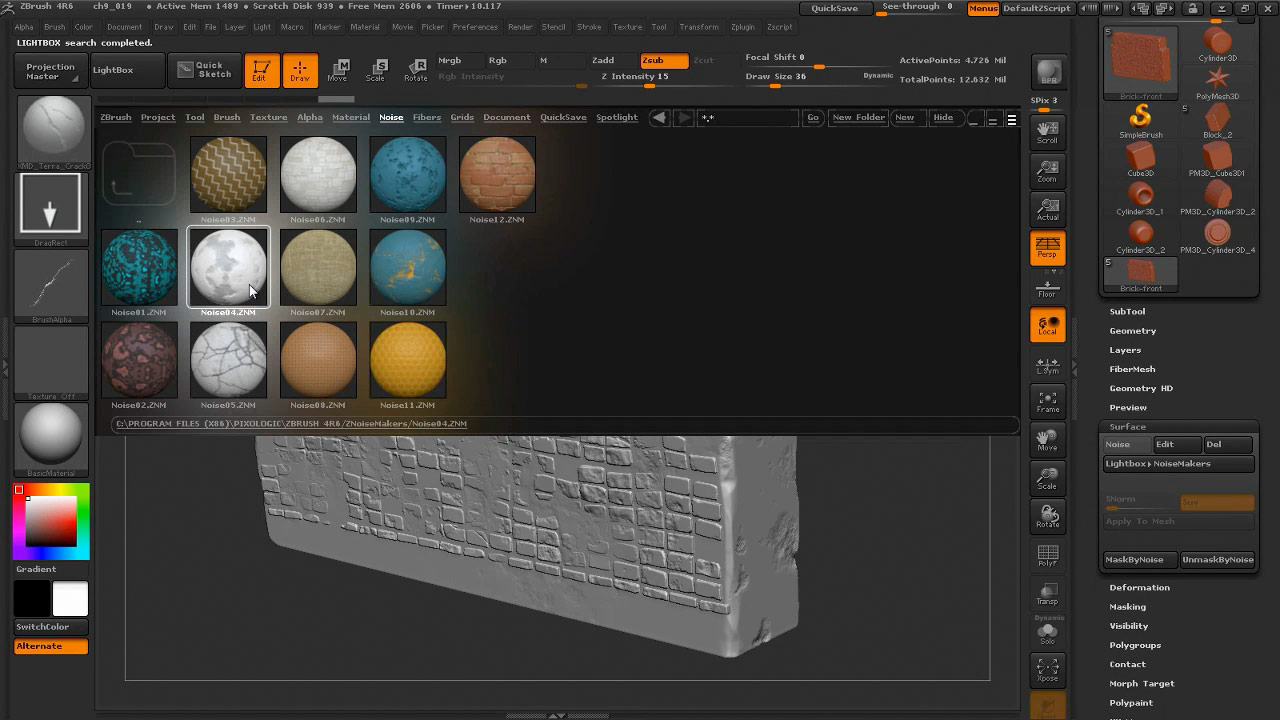Click the Xpose icon
This screenshot has height=720, width=1280.
1047,670
